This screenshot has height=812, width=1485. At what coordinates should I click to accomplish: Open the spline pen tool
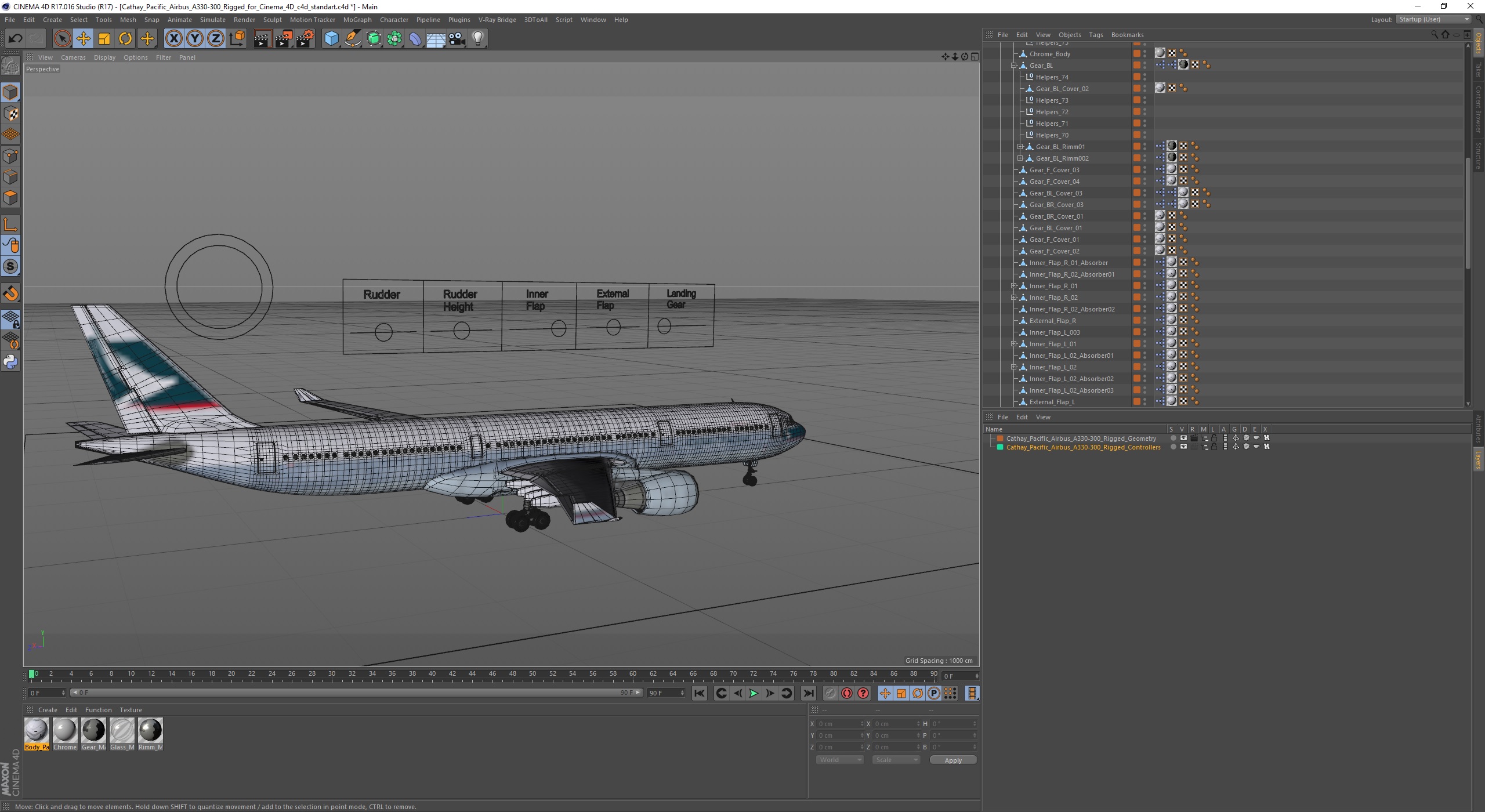point(352,39)
